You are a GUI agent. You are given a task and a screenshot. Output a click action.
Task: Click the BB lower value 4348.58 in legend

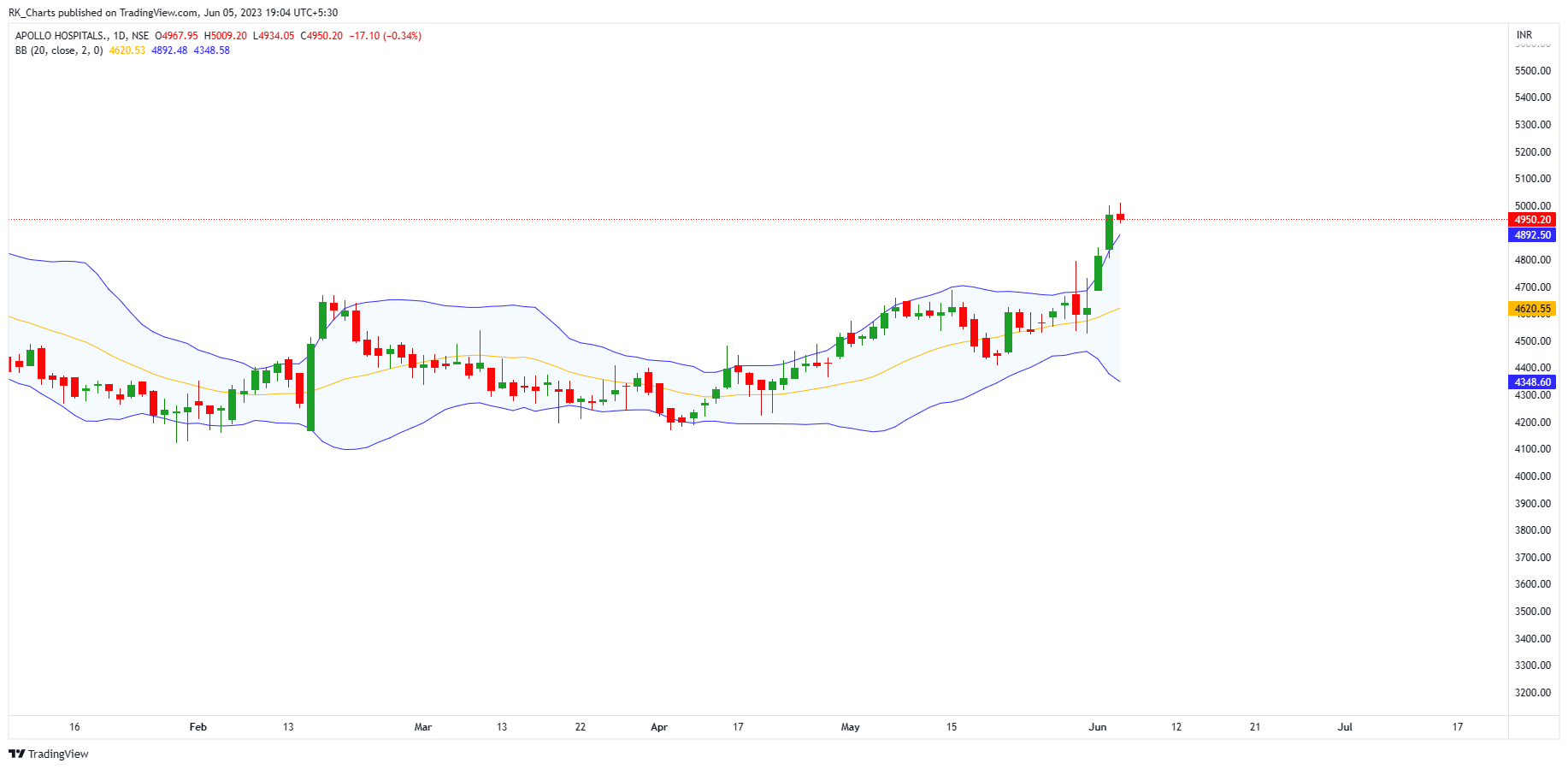click(x=211, y=50)
